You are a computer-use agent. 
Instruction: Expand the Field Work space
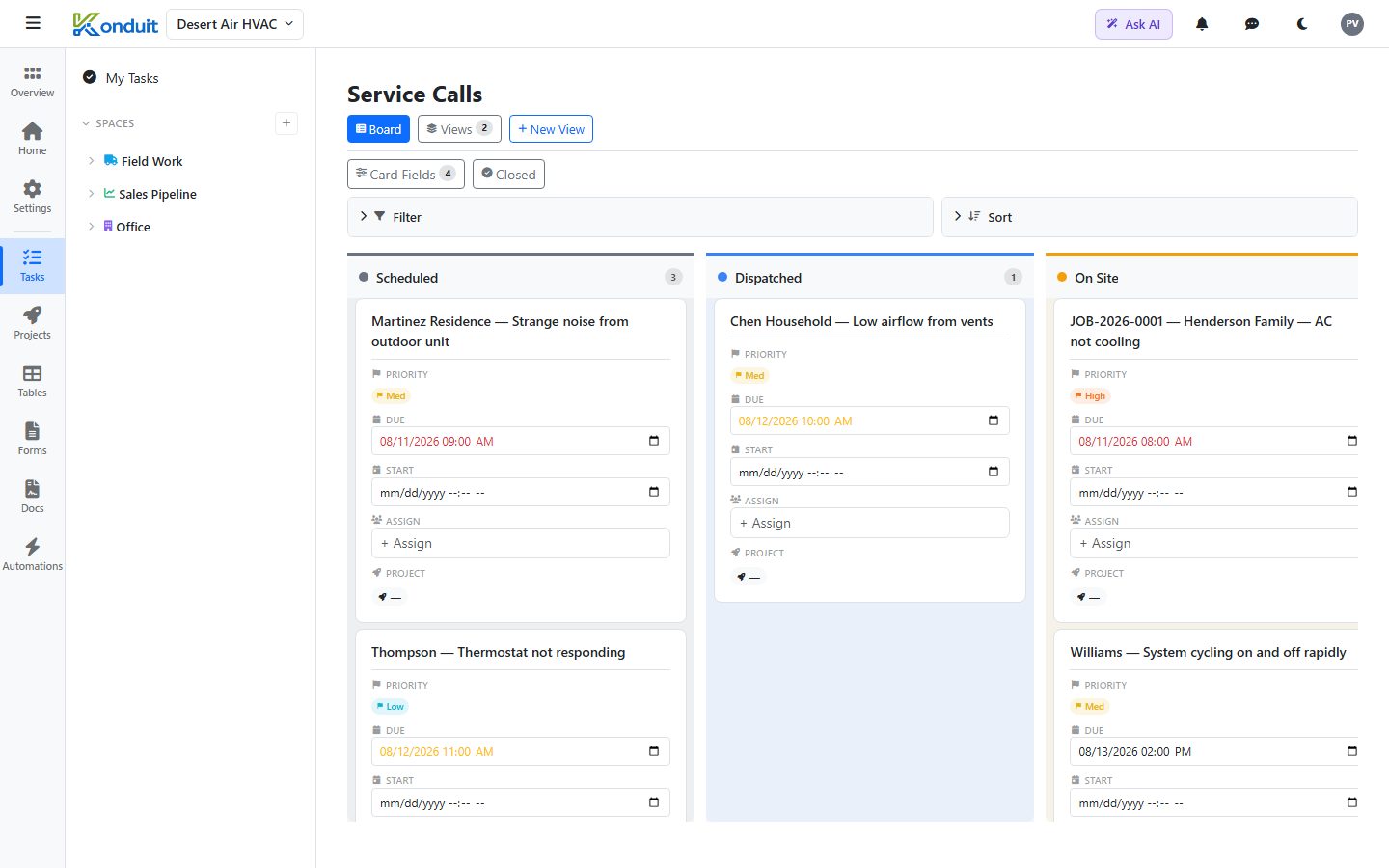tap(92, 161)
